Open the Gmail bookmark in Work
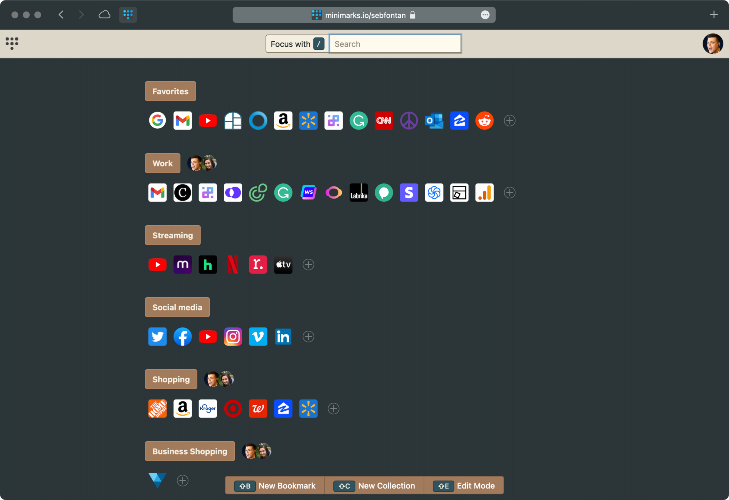 point(158,193)
